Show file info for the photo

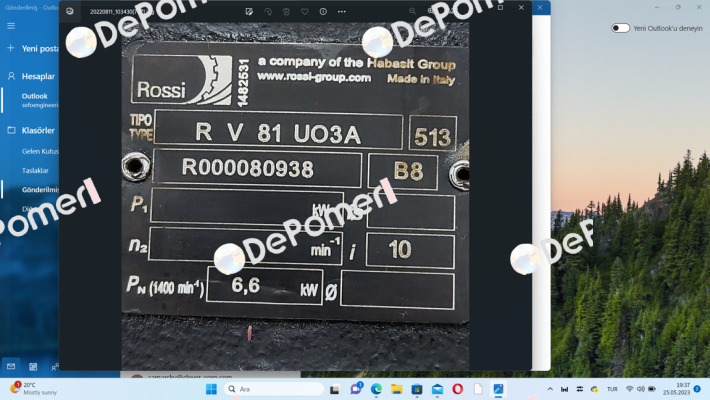click(323, 11)
